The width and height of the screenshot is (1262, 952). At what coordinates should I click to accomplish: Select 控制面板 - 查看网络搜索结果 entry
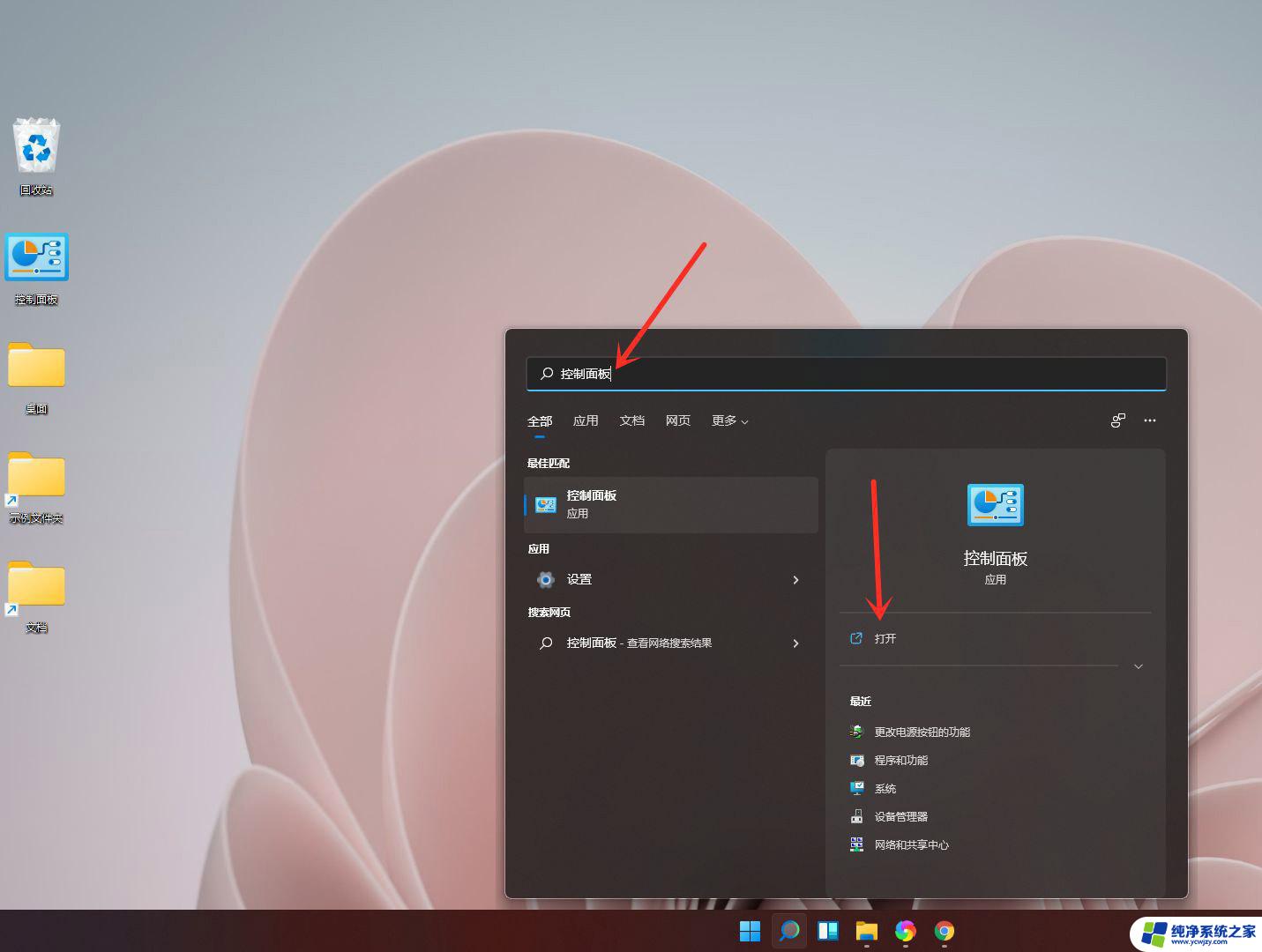point(671,643)
